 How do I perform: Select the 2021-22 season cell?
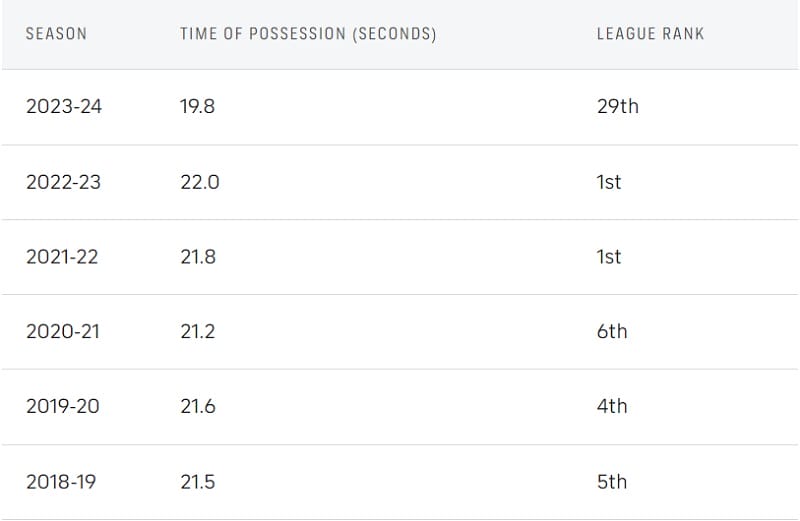coord(63,257)
